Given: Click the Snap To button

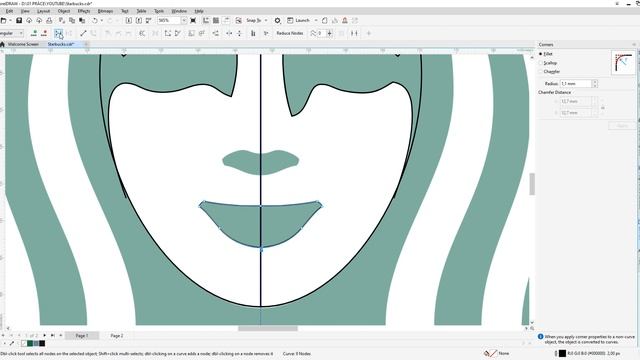Looking at the screenshot, I should click(x=253, y=20).
